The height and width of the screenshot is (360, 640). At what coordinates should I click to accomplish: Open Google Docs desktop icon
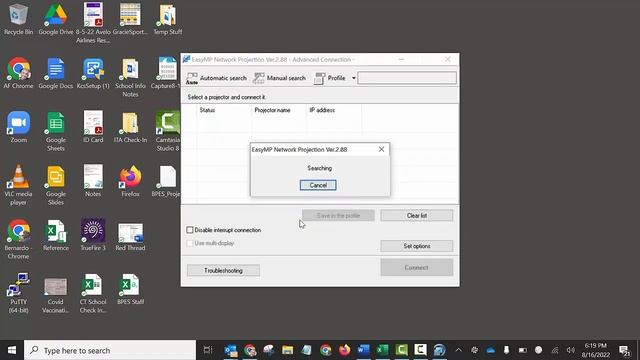point(56,73)
